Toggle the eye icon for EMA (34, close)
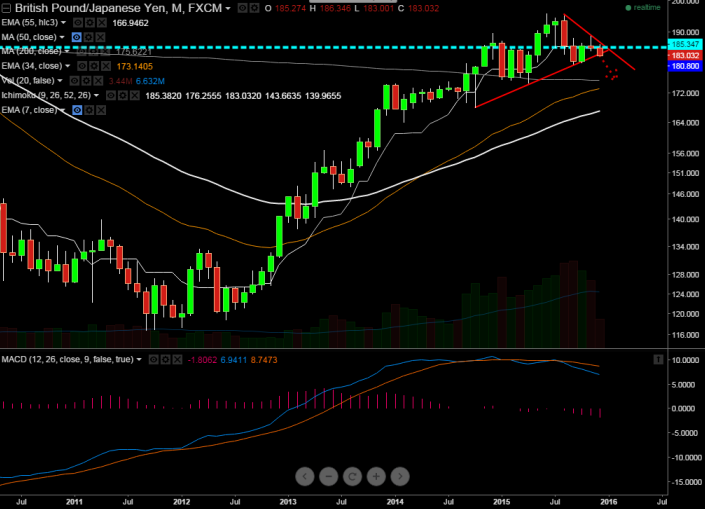This screenshot has height=509, width=705. [82, 66]
